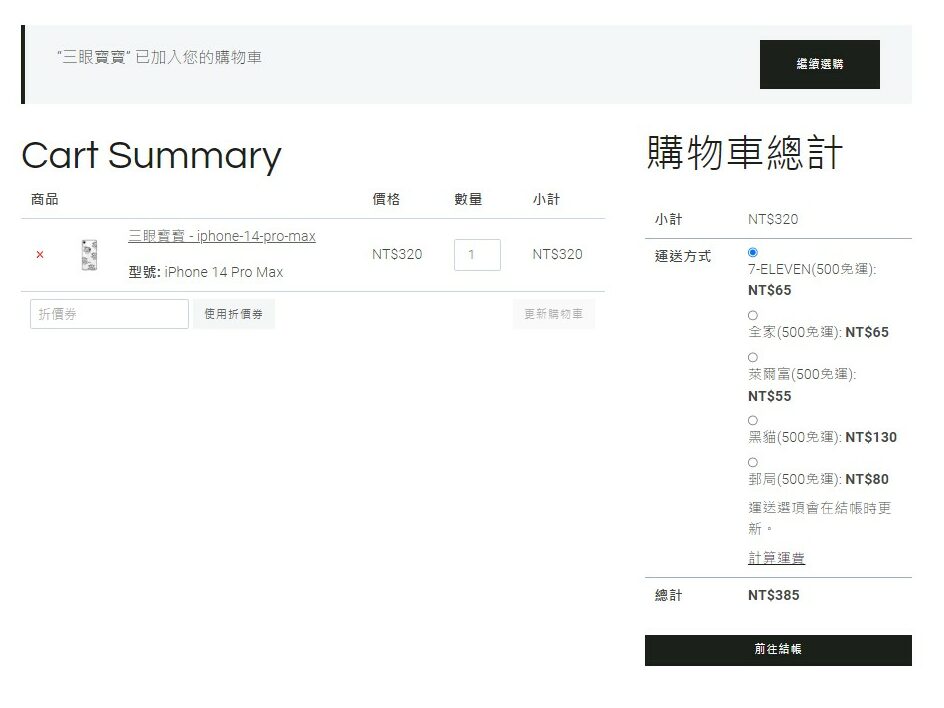Select the 7-ELEVEN shipping radio button
Viewport: 944px width, 708px height.
click(x=753, y=252)
